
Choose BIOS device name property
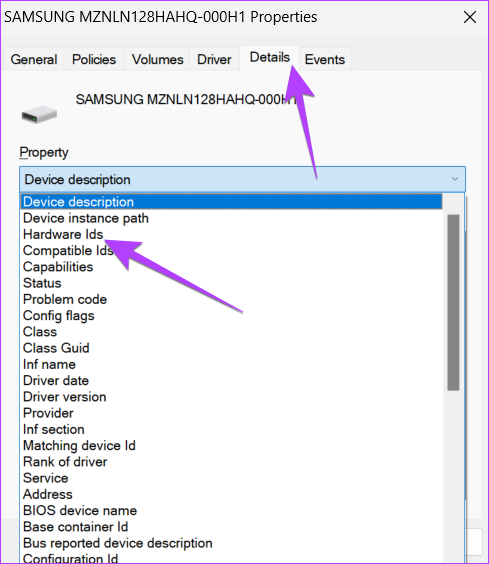(x=80, y=510)
